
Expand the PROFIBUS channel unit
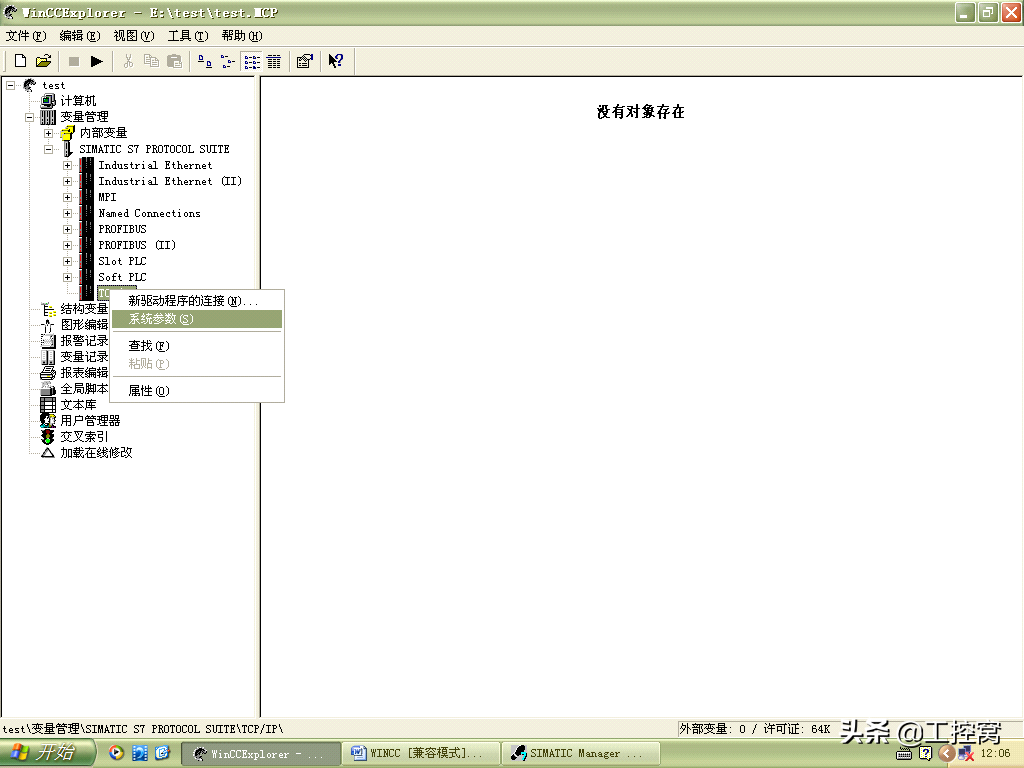point(67,229)
